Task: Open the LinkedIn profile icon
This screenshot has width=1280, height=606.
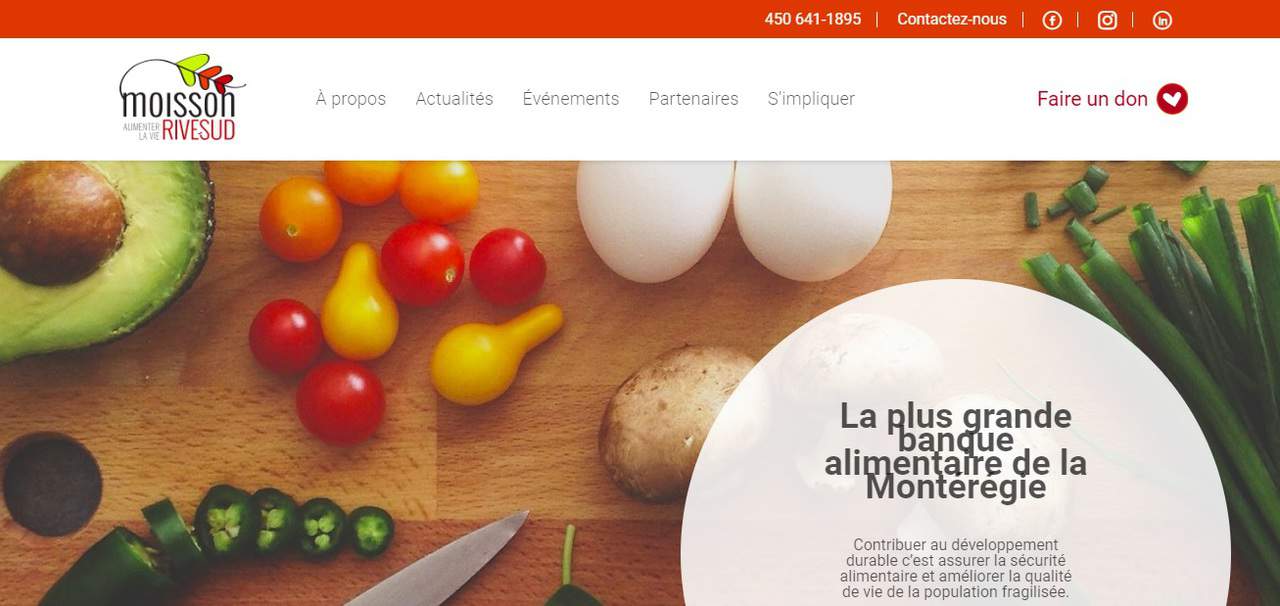Action: [1162, 20]
